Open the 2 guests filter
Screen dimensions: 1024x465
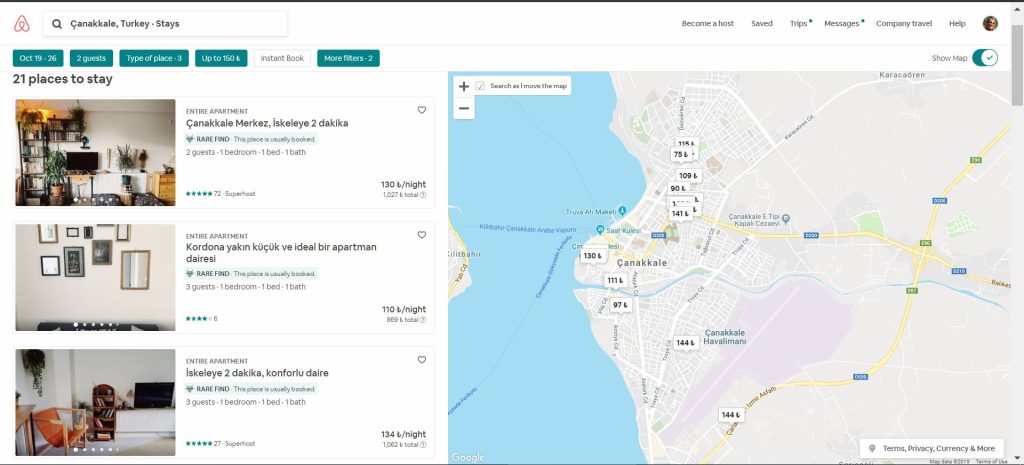[93, 58]
